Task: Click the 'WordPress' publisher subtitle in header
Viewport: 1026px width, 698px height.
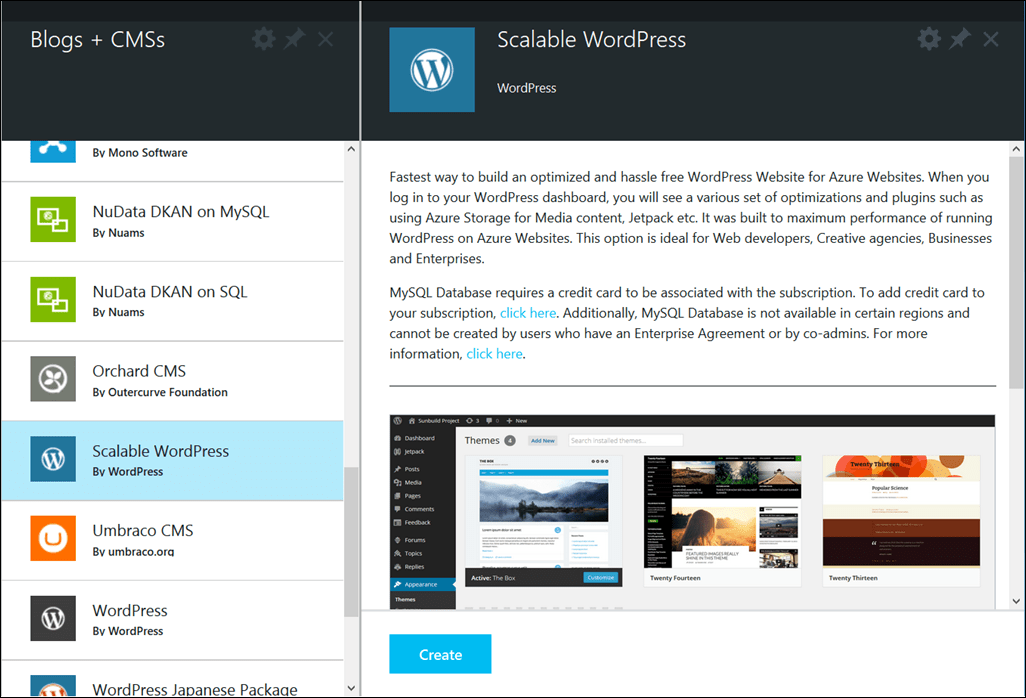Action: 527,88
